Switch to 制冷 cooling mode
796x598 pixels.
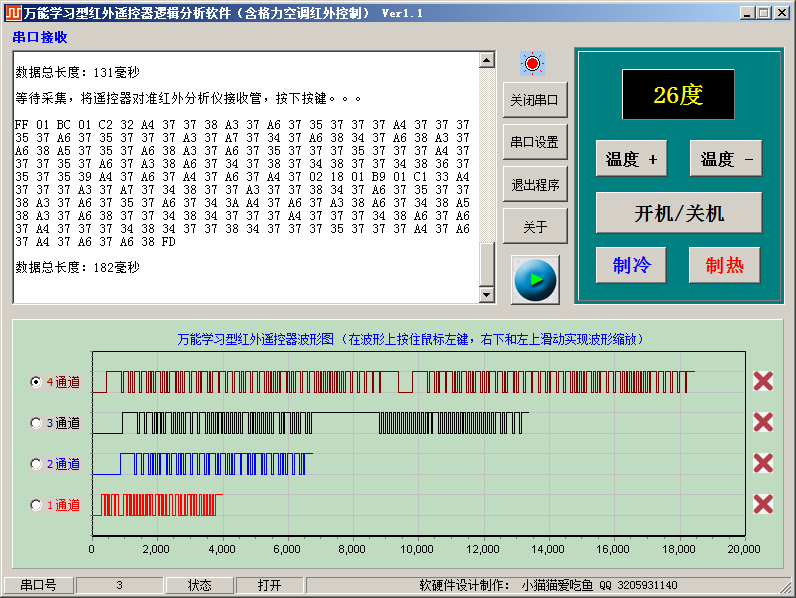[x=632, y=265]
